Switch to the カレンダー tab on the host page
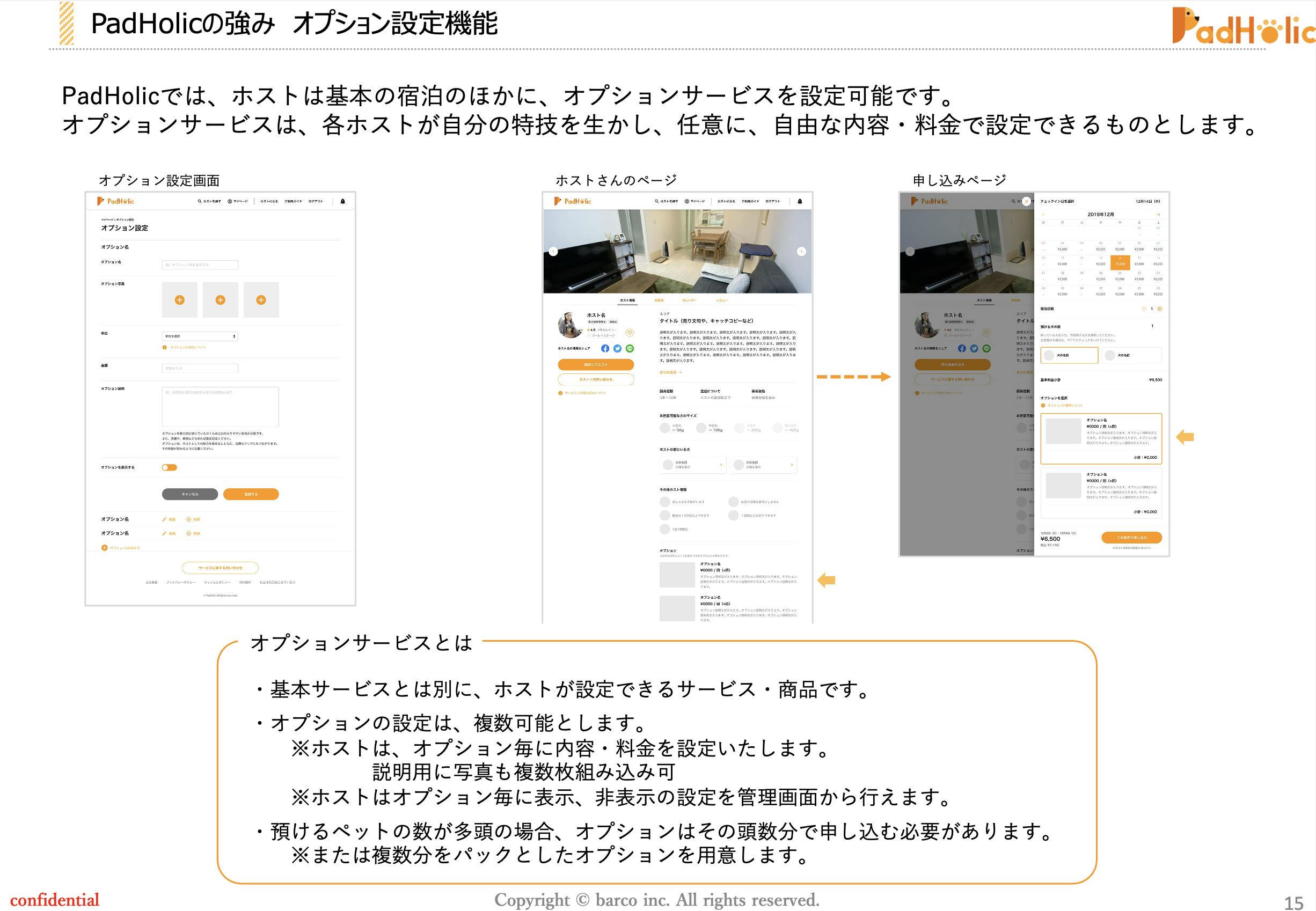This screenshot has width=1316, height=911. point(689,300)
